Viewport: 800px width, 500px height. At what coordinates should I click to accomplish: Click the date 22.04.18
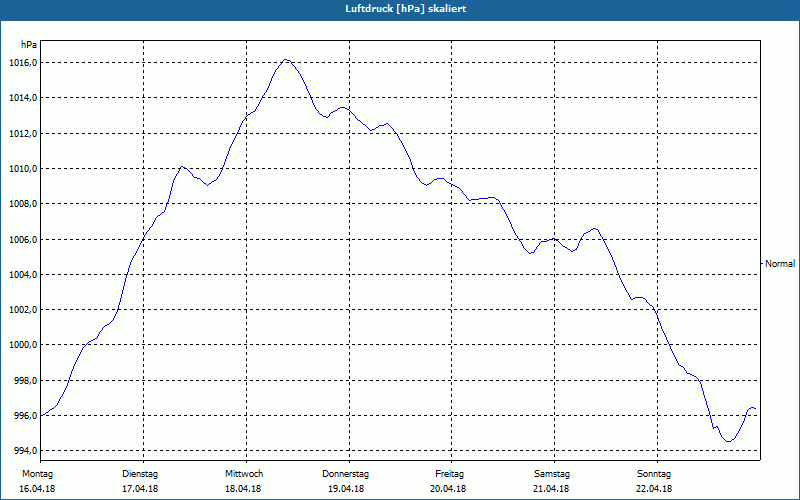[x=654, y=489]
